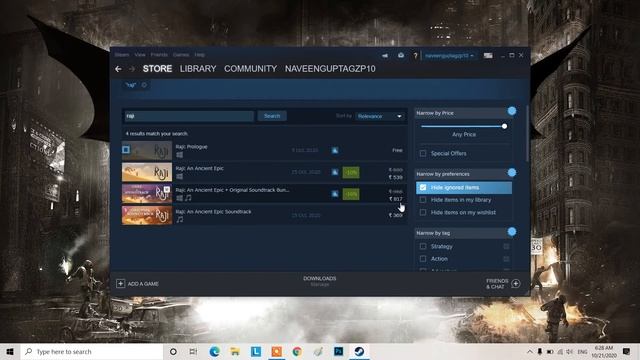
Task: Open the STORE tab
Action: pos(157,69)
